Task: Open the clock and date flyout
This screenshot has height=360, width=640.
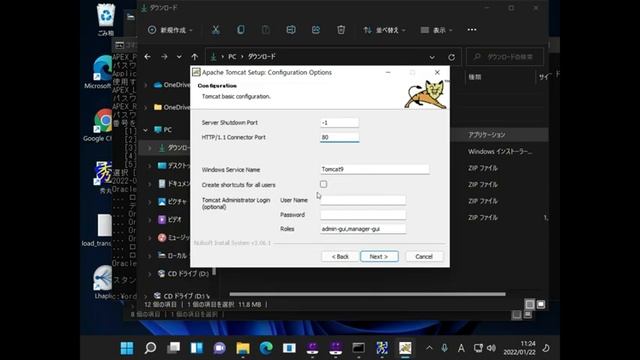Action: pos(519,348)
